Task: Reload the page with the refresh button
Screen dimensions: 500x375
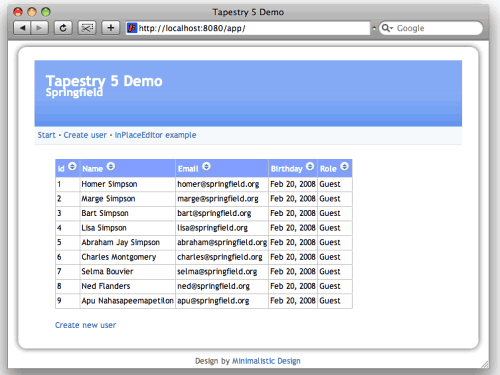Action: tap(63, 28)
